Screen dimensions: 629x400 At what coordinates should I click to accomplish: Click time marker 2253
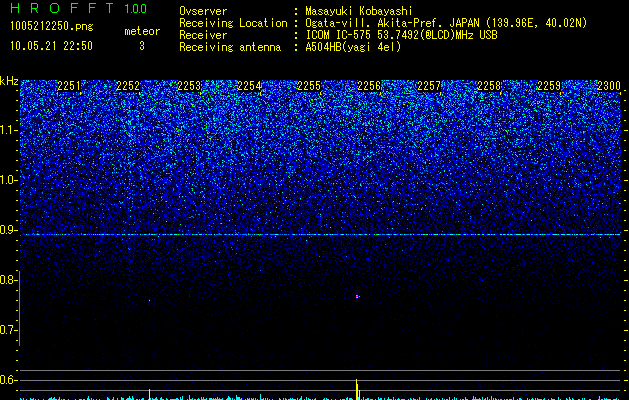tap(189, 86)
